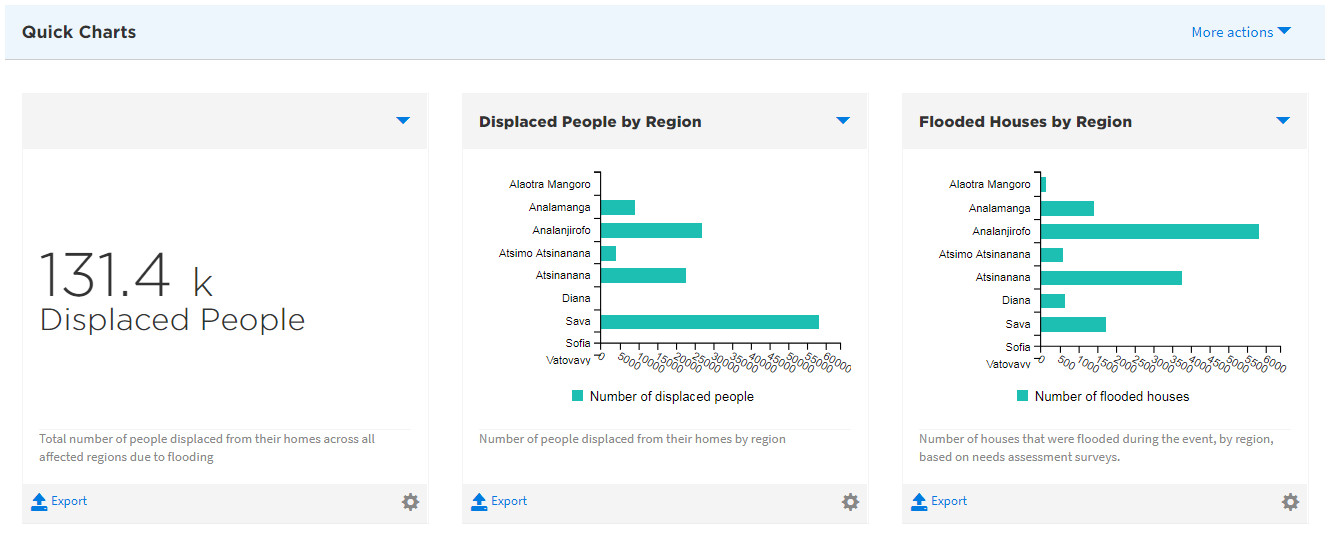Click teal legend swatch for displaced people
Viewport: 1330px width, 534px height.
pyautogui.click(x=577, y=396)
